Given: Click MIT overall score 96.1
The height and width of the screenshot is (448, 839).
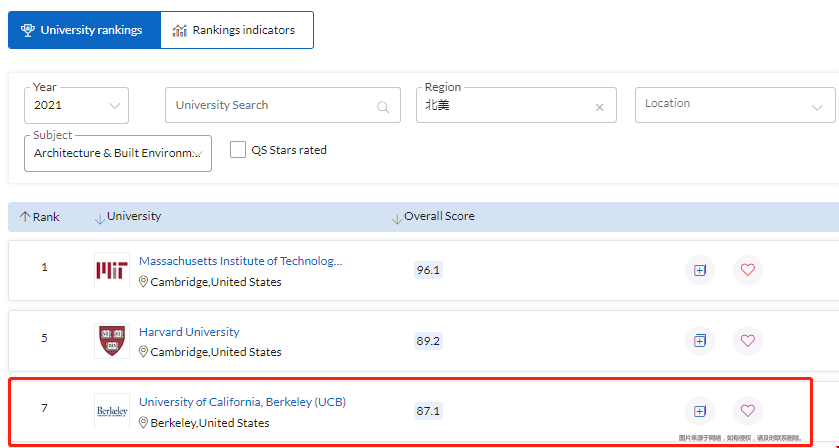Looking at the screenshot, I should point(428,270).
